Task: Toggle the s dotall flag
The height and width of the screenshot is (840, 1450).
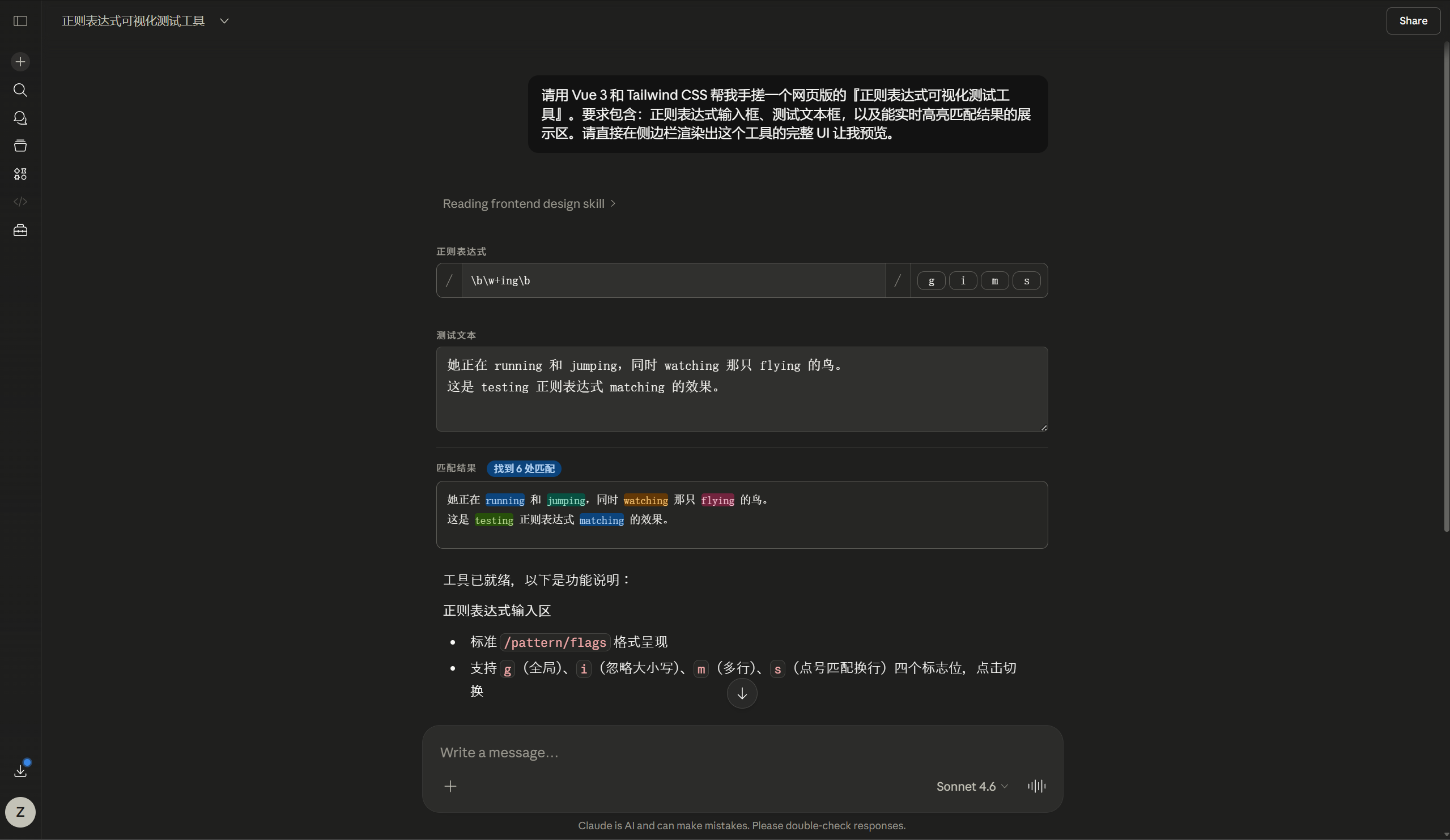Action: 1026,281
